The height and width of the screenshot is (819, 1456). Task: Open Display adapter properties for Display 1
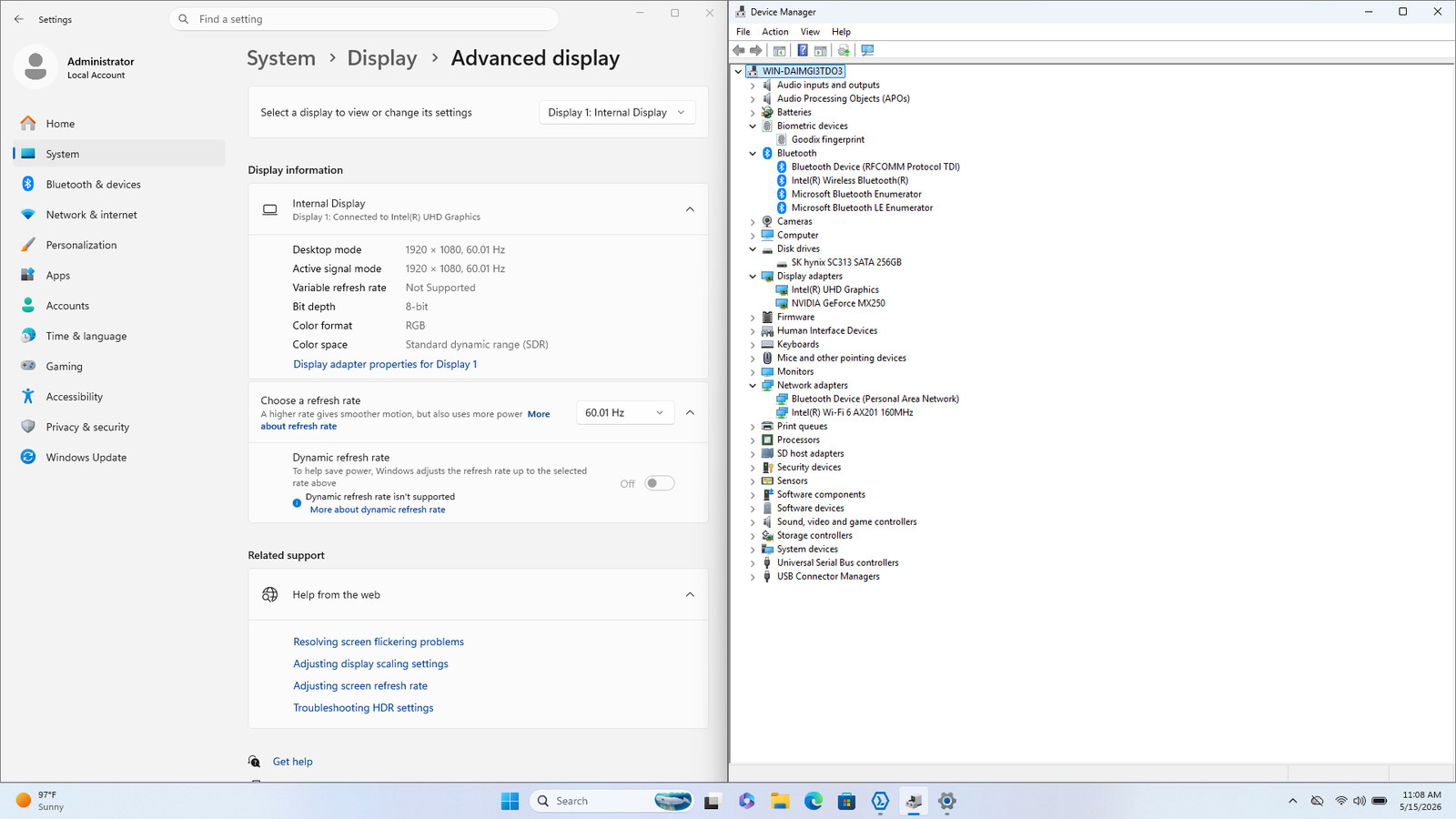point(385,364)
